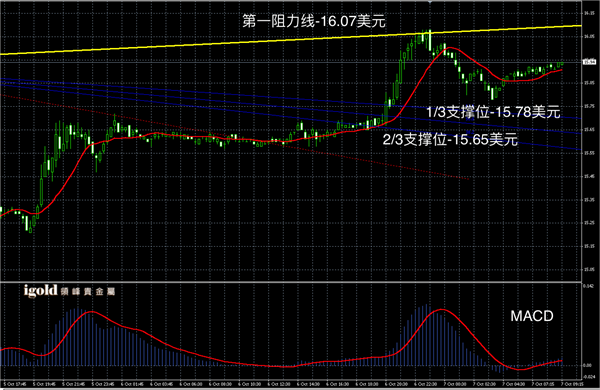This screenshot has height=390, width=600.
Task: Select the red dotted descending trend line
Action: pyautogui.click(x=234, y=137)
